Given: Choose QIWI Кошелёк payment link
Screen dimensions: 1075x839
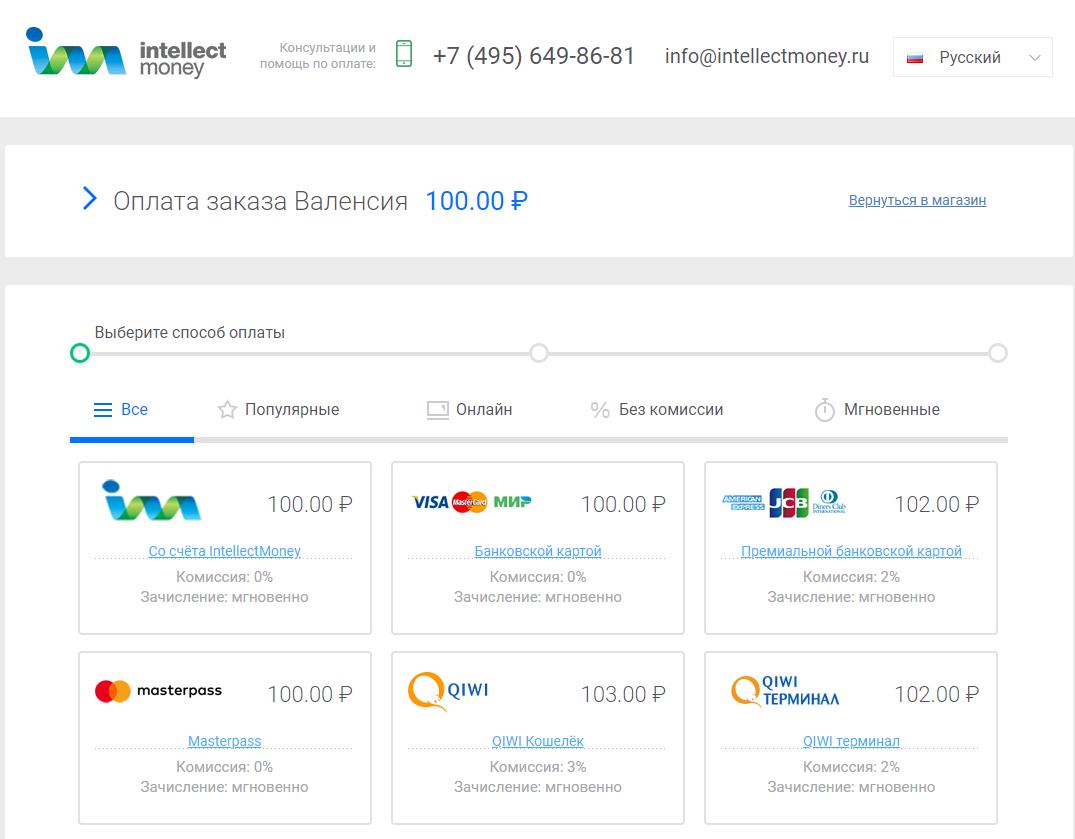Looking at the screenshot, I should [x=538, y=741].
